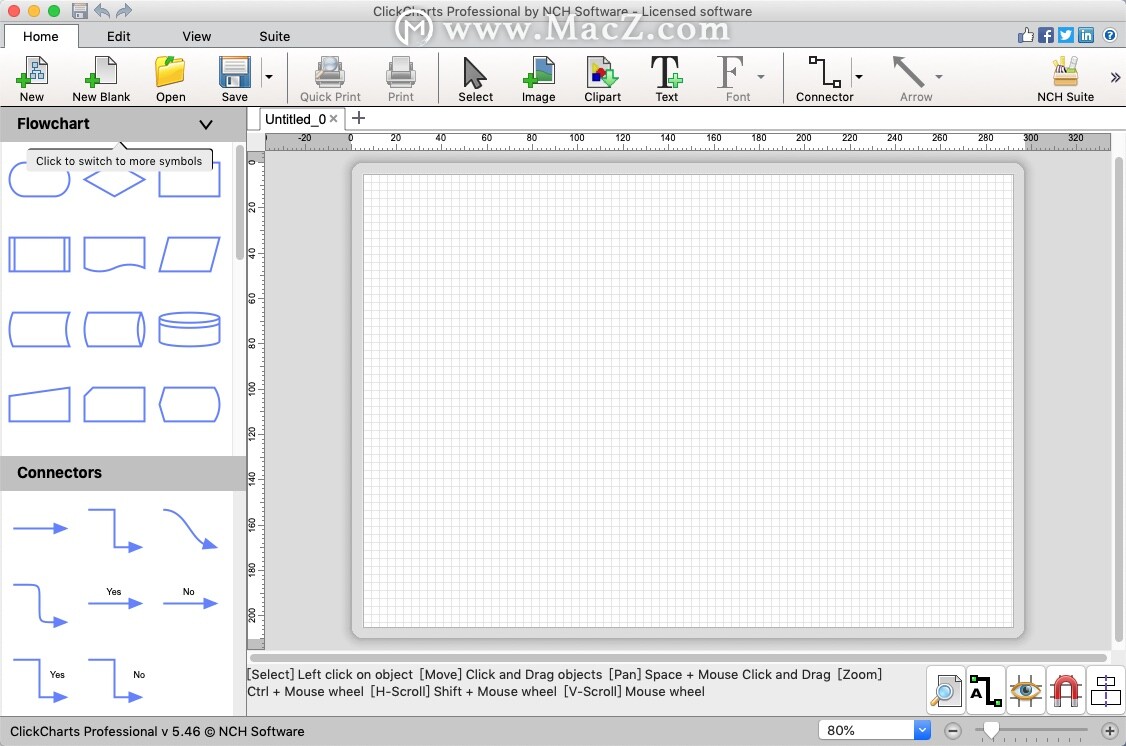Click the Arrow toolbar tool
This screenshot has width=1126, height=746.
tap(912, 78)
